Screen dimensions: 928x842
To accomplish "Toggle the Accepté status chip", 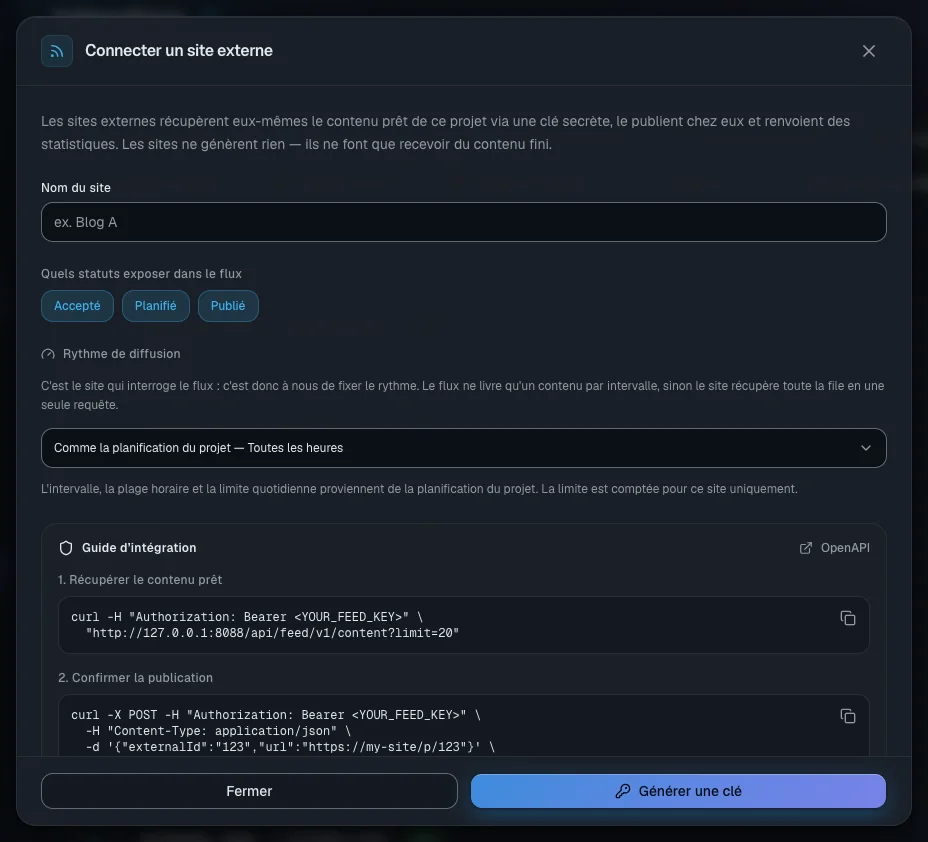I will tap(77, 306).
